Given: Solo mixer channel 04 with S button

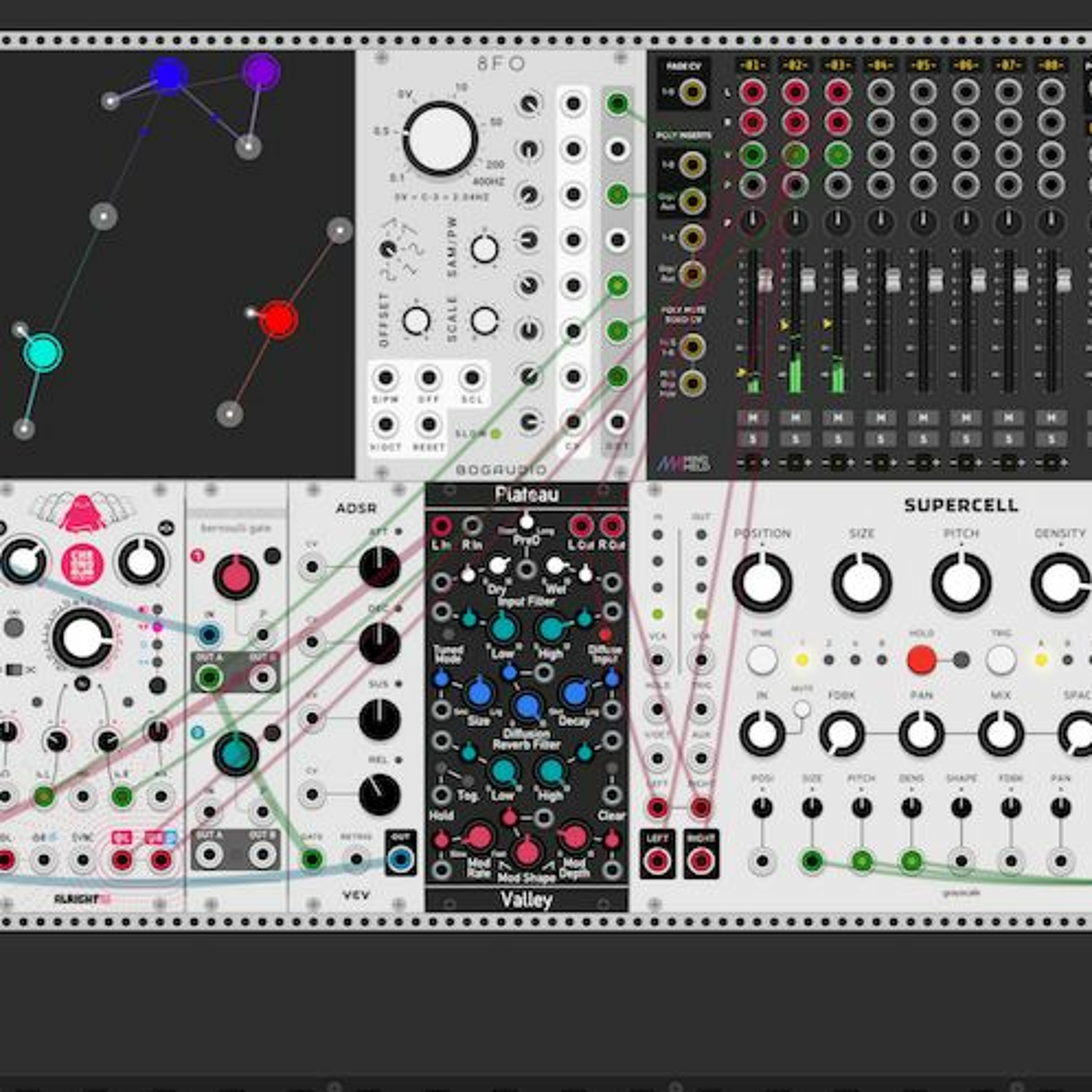Looking at the screenshot, I should point(881,439).
